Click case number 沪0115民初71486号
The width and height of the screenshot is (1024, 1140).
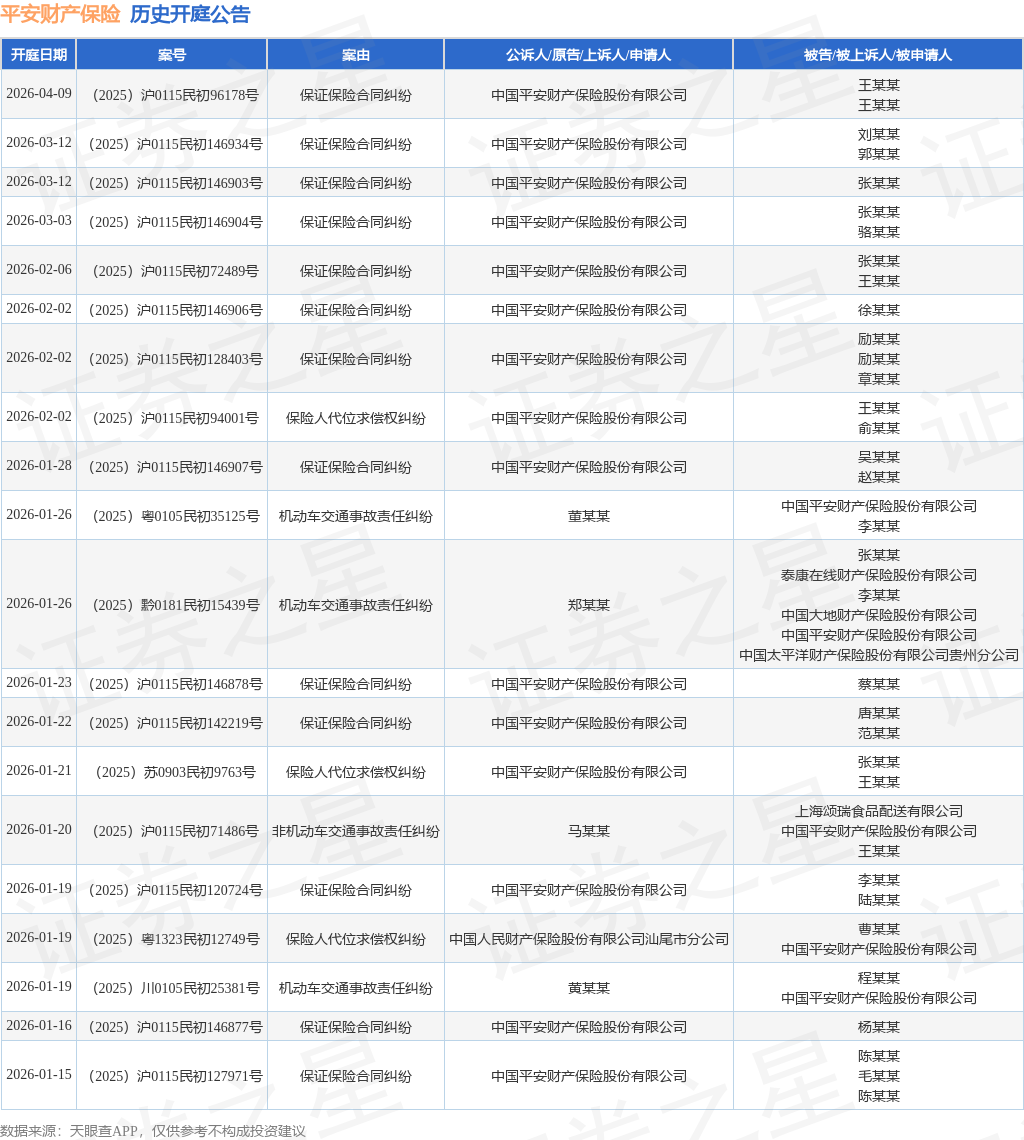[175, 831]
